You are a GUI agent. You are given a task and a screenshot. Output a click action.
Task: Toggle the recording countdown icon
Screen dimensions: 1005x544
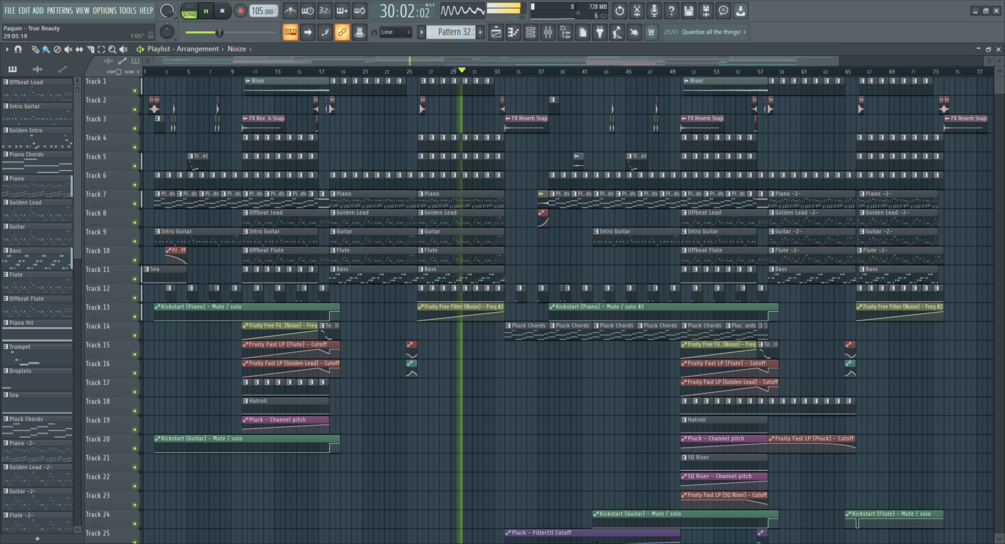click(325, 11)
